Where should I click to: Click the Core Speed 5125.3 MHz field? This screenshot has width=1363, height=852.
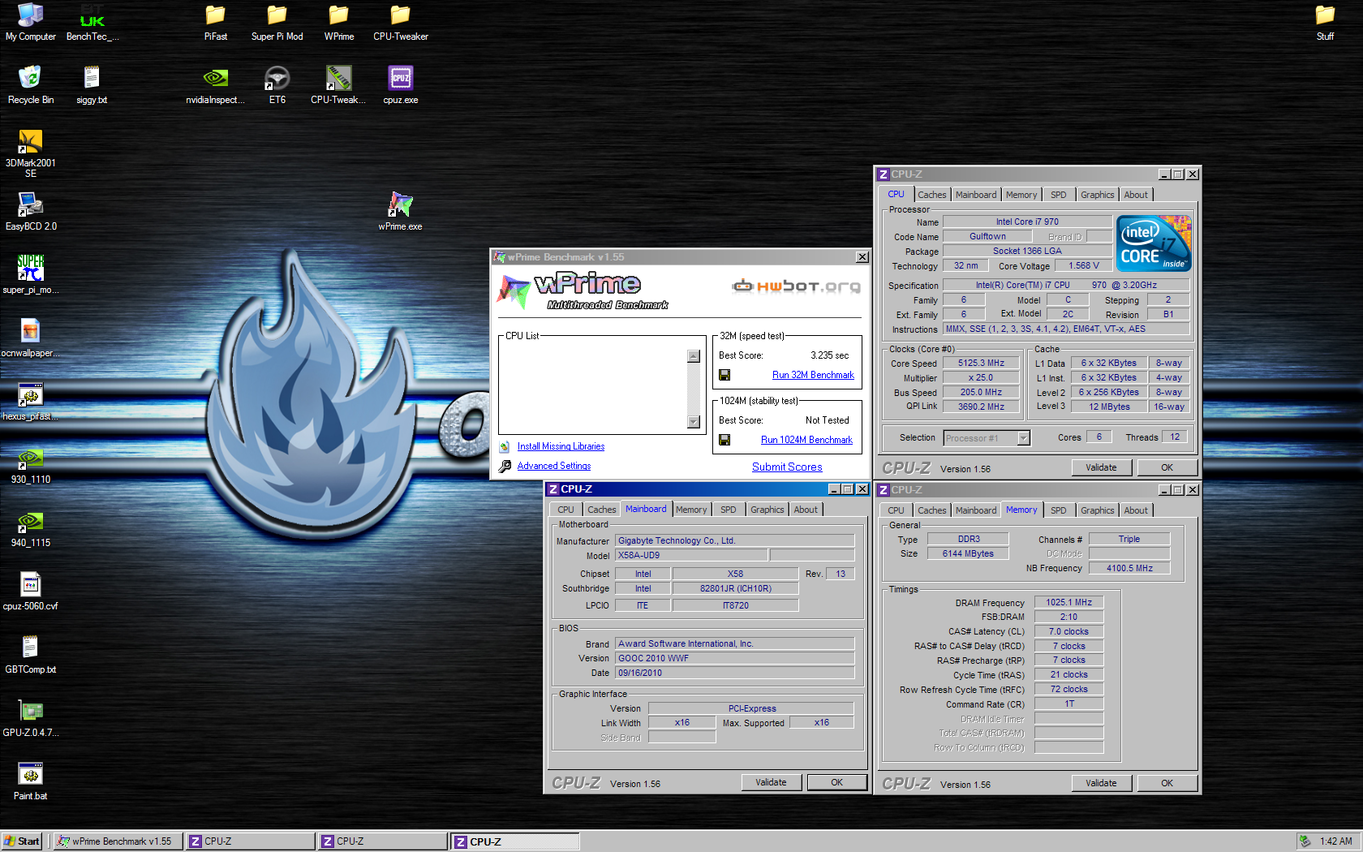(981, 363)
